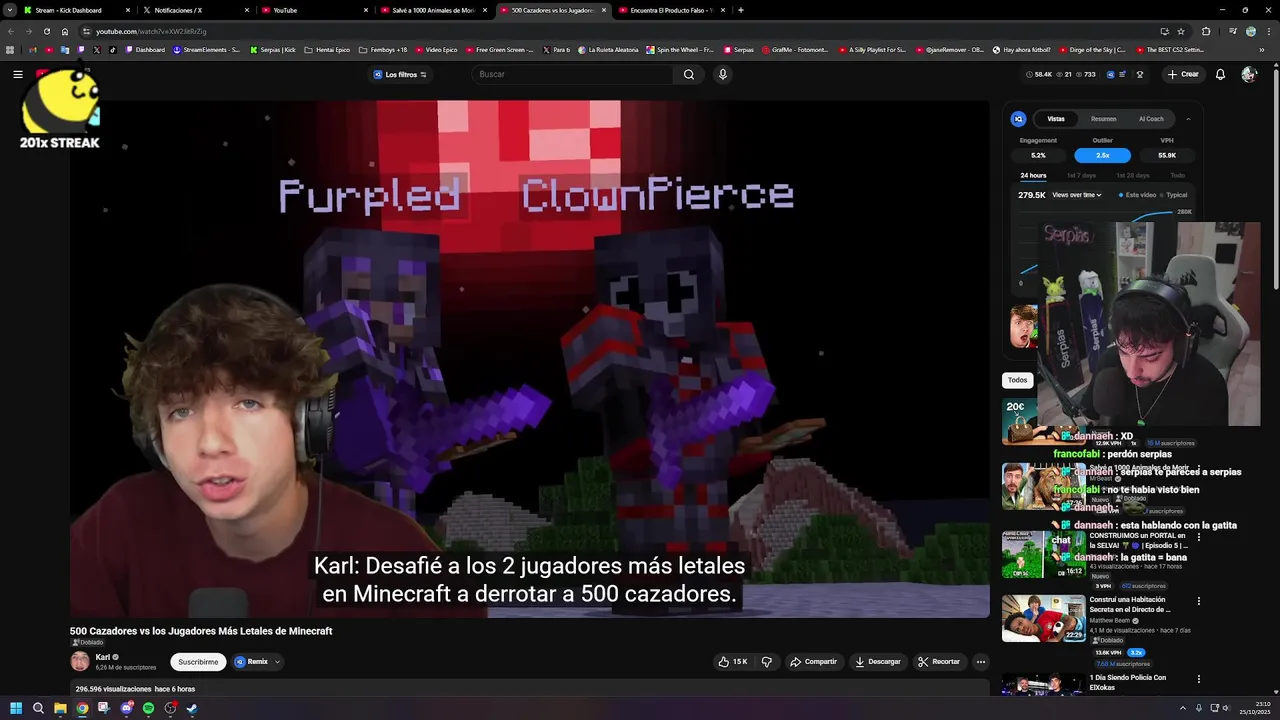Open options menu for CONSTRUIMOS un PORTAL video
The height and width of the screenshot is (720, 1280).
coord(1198,537)
